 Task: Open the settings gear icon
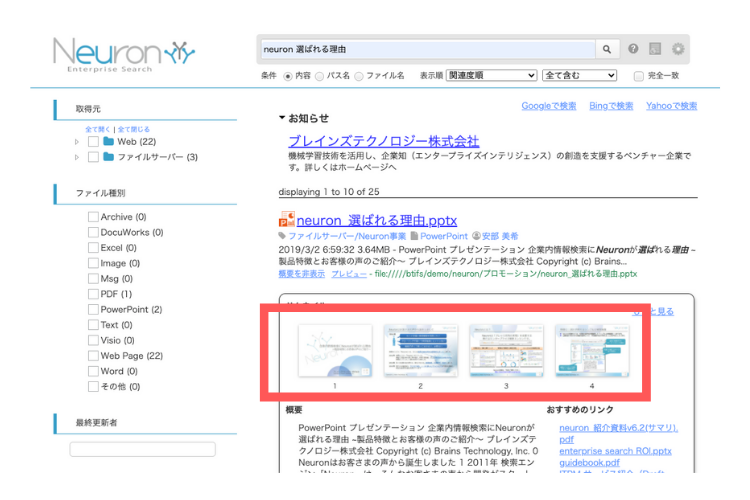point(678,48)
